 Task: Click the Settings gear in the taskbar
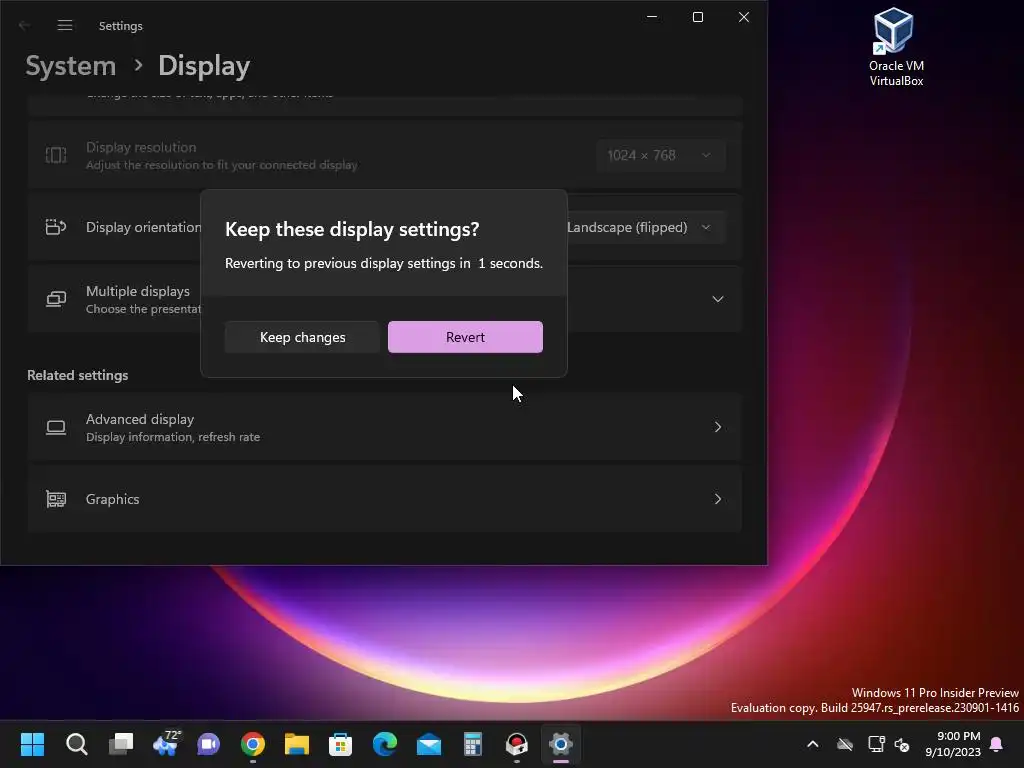561,744
